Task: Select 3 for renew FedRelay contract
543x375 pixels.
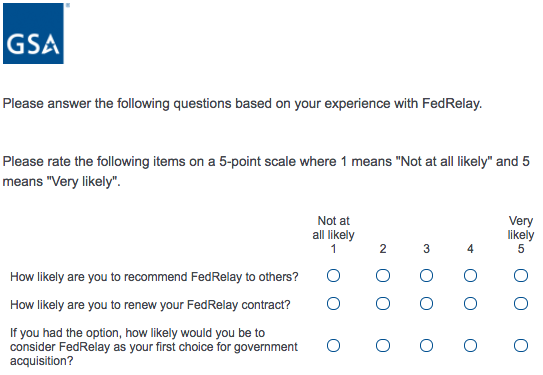Action: tap(426, 304)
